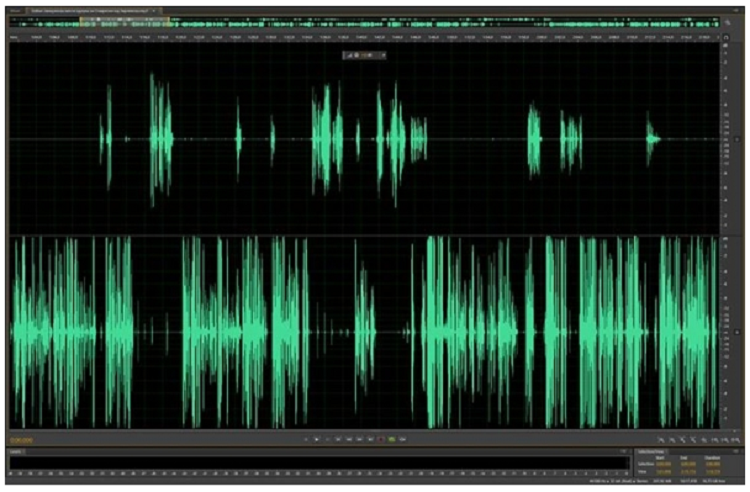750x492 pixels.
Task: Click Zoom In (Amplitude) icon
Action: (662, 440)
